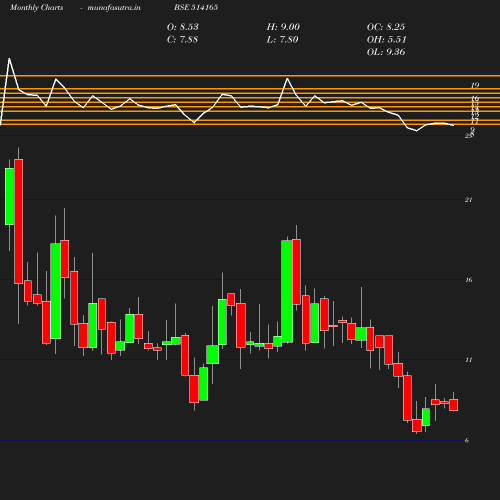500x500 pixels.
Task: Click the 'OH: 5.51' value
Action: click(386, 40)
